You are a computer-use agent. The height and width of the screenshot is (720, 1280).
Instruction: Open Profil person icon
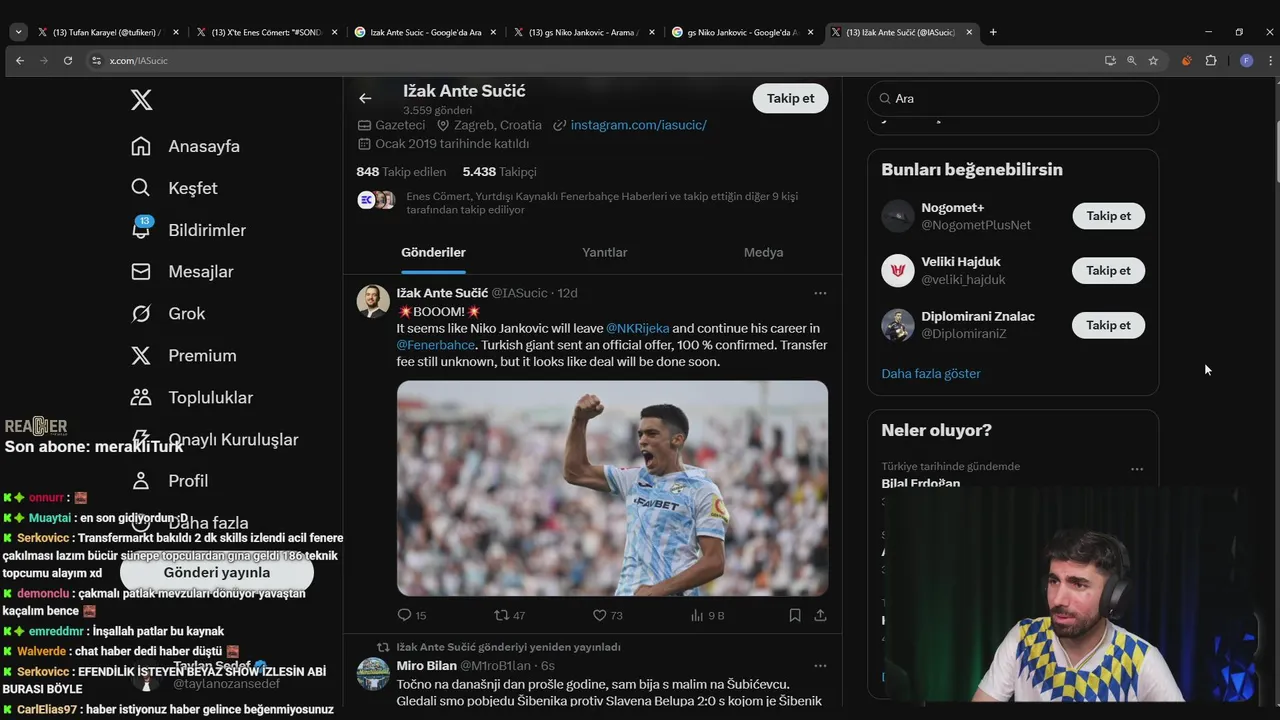click(141, 481)
